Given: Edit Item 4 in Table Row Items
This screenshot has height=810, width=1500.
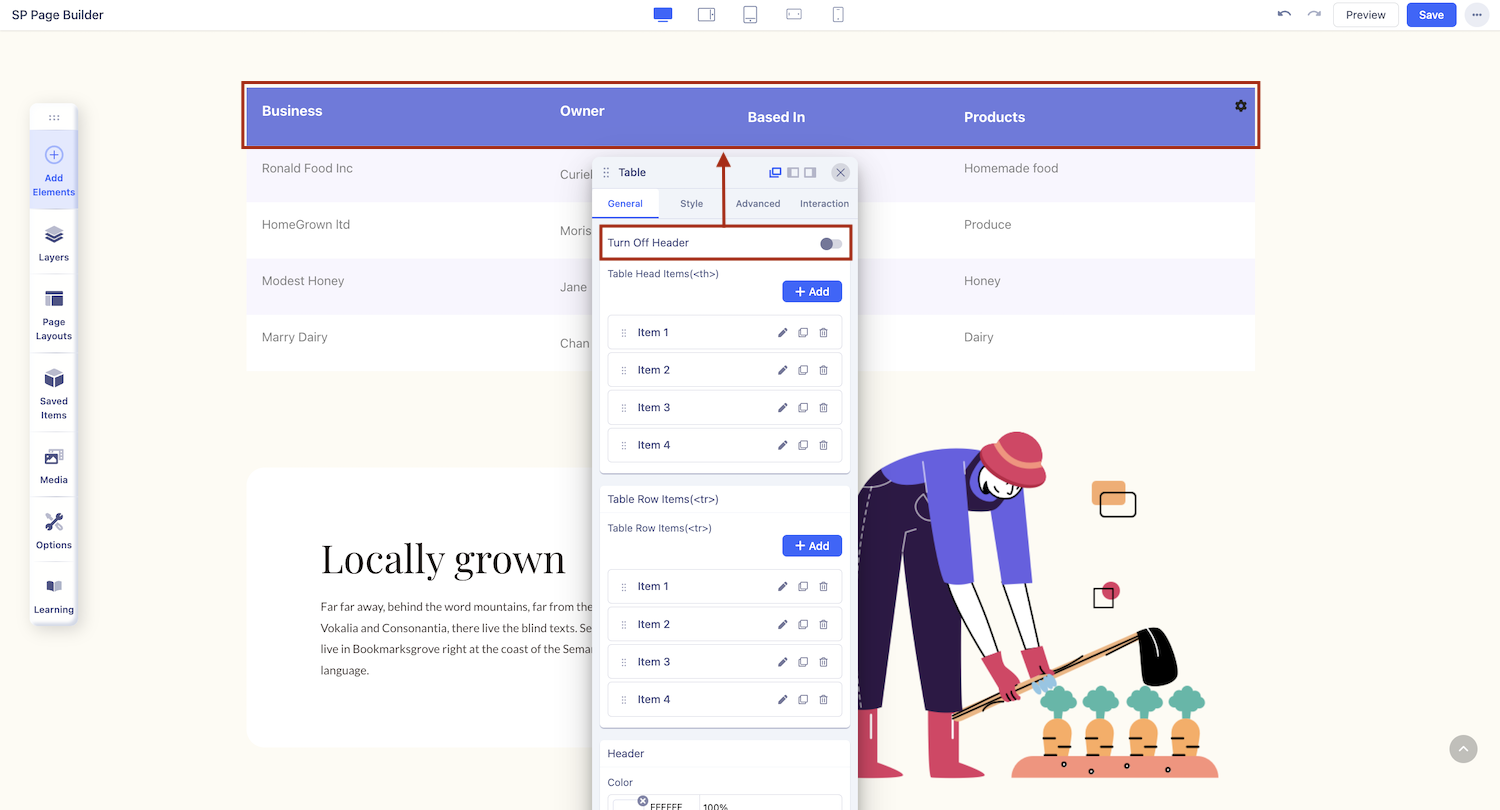Looking at the screenshot, I should click(783, 700).
